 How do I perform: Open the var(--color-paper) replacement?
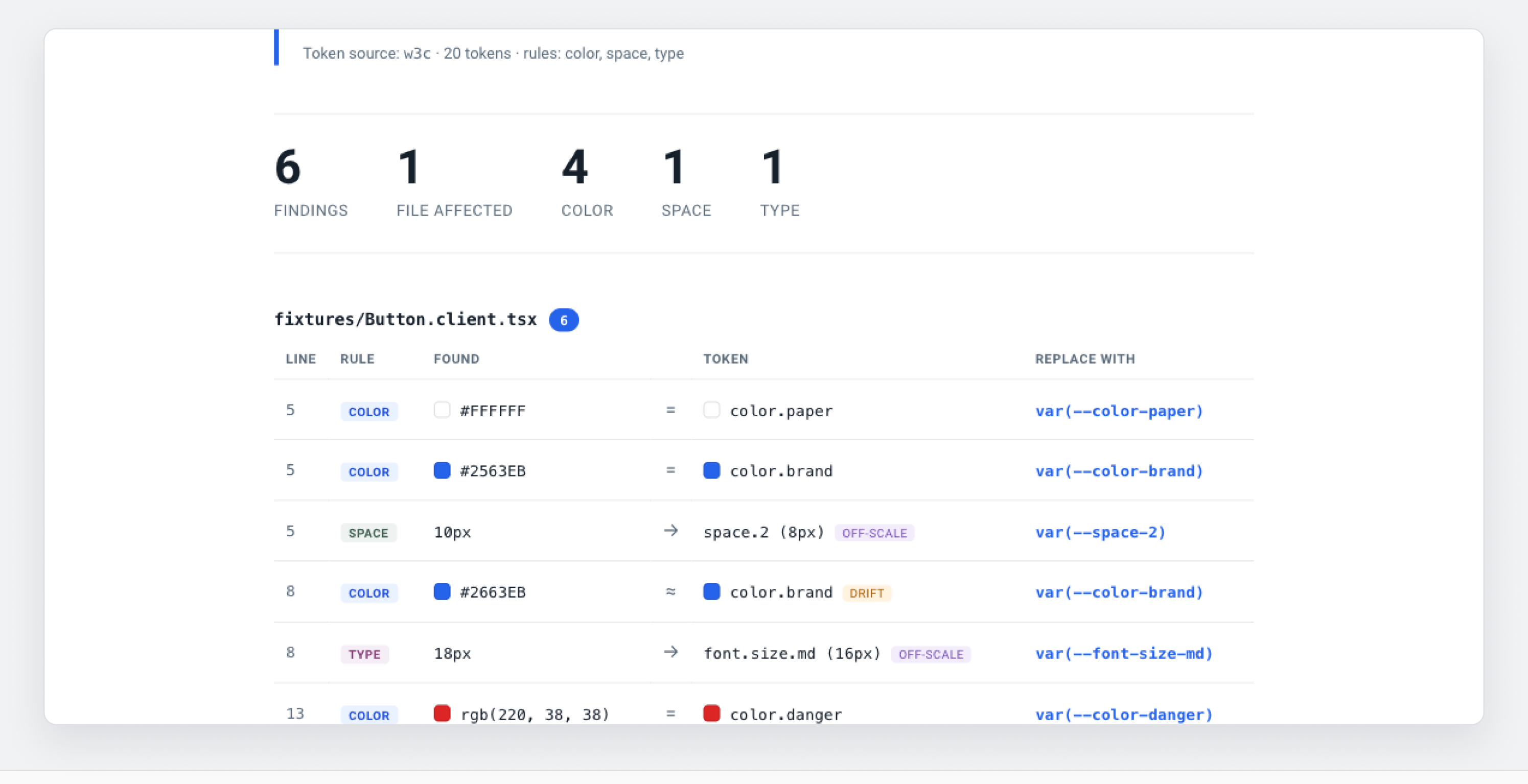[x=1119, y=411]
